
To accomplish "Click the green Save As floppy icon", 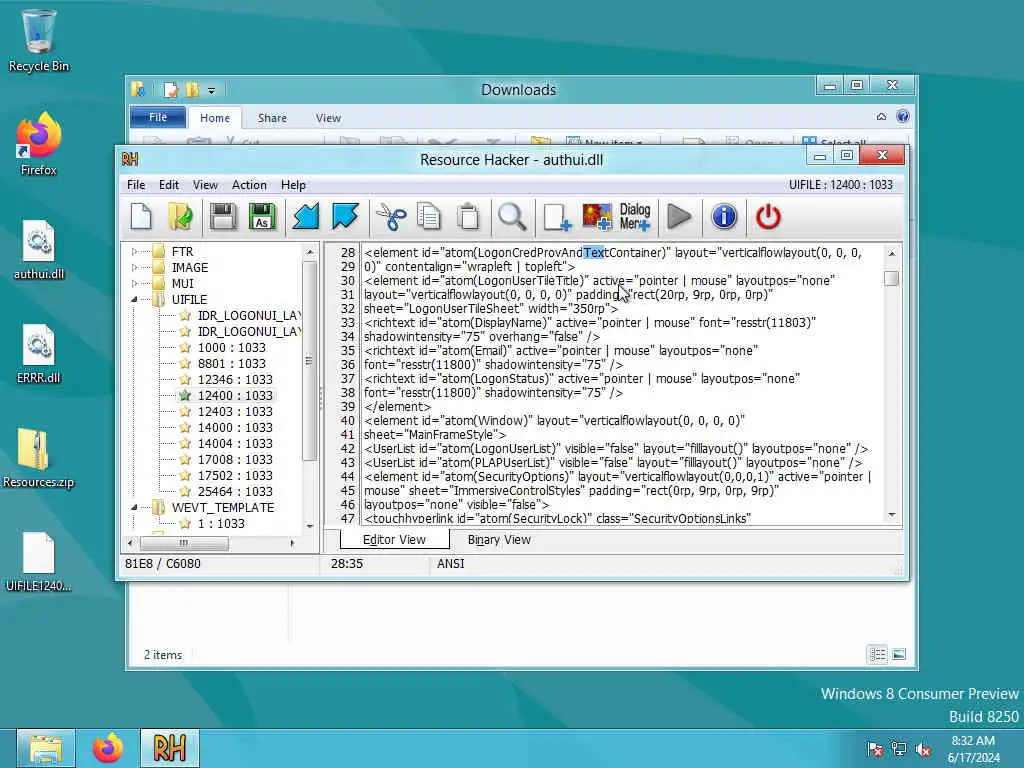I will (x=262, y=217).
